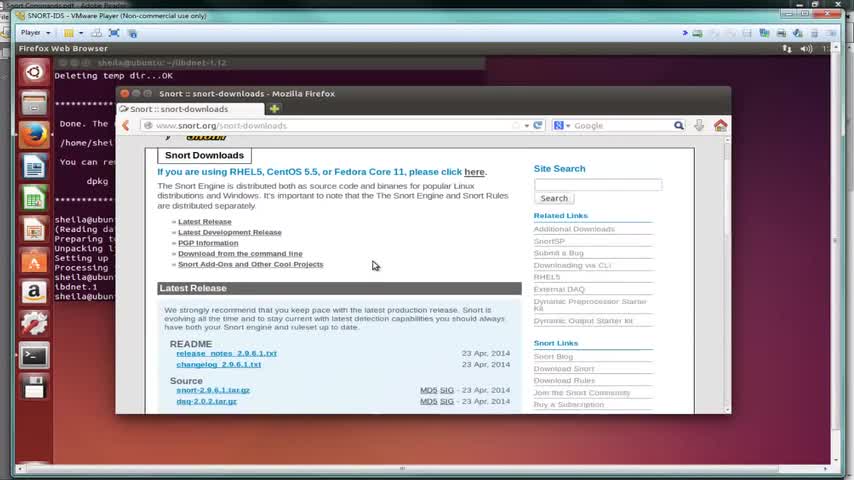This screenshot has height=480, width=854.
Task: Go back in Firefox
Action: 126,125
